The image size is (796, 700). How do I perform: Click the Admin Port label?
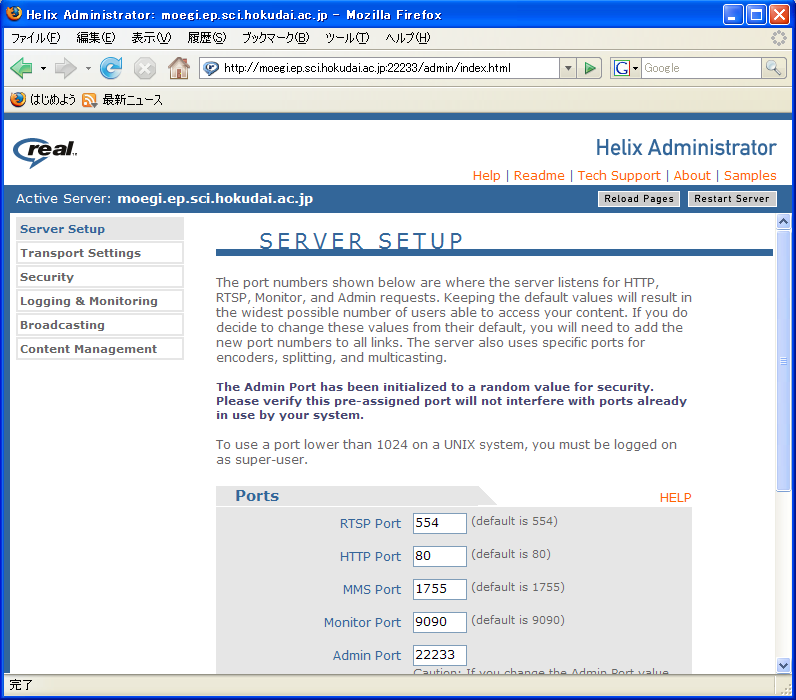pos(367,655)
